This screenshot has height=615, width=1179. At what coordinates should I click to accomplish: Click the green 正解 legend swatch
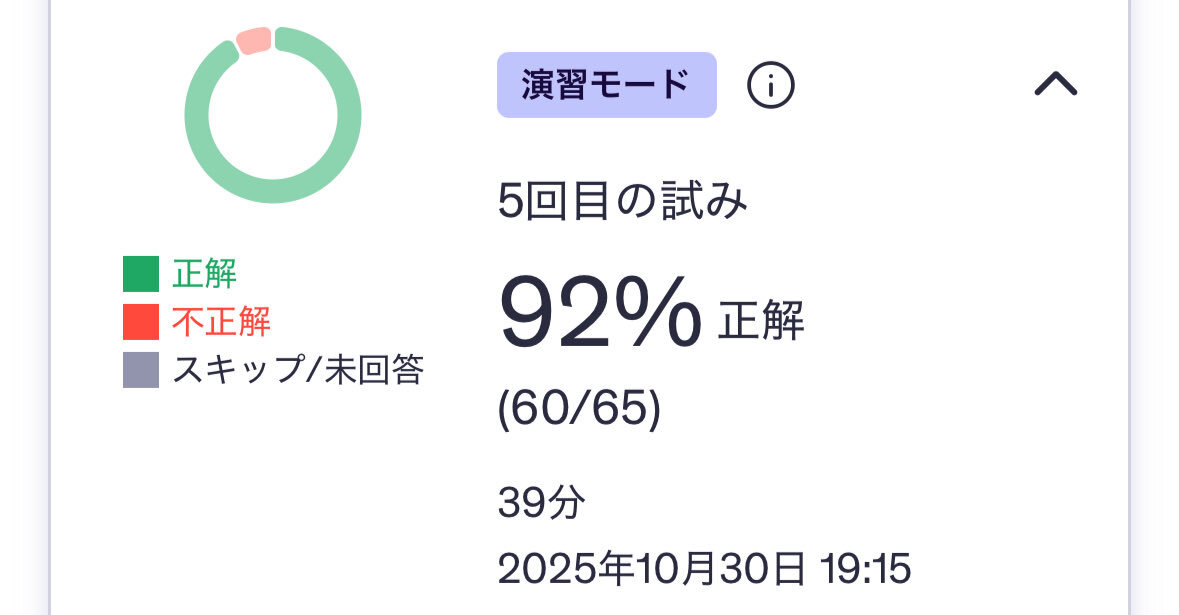(141, 274)
